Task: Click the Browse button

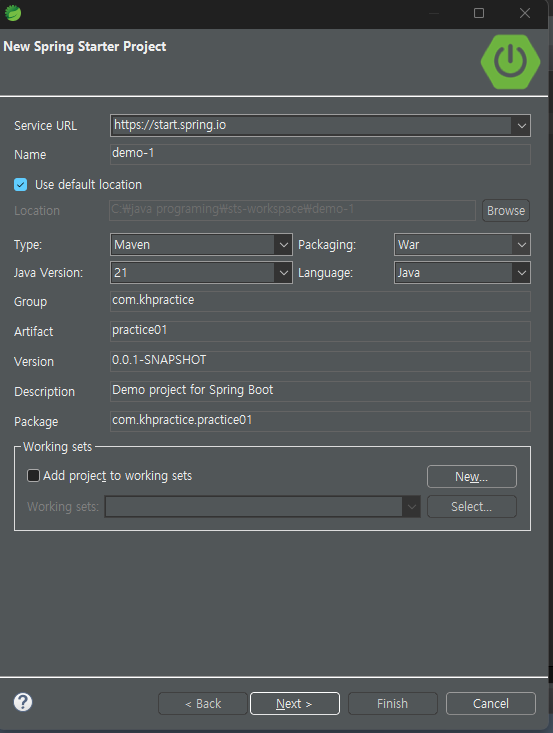Action: 506,210
